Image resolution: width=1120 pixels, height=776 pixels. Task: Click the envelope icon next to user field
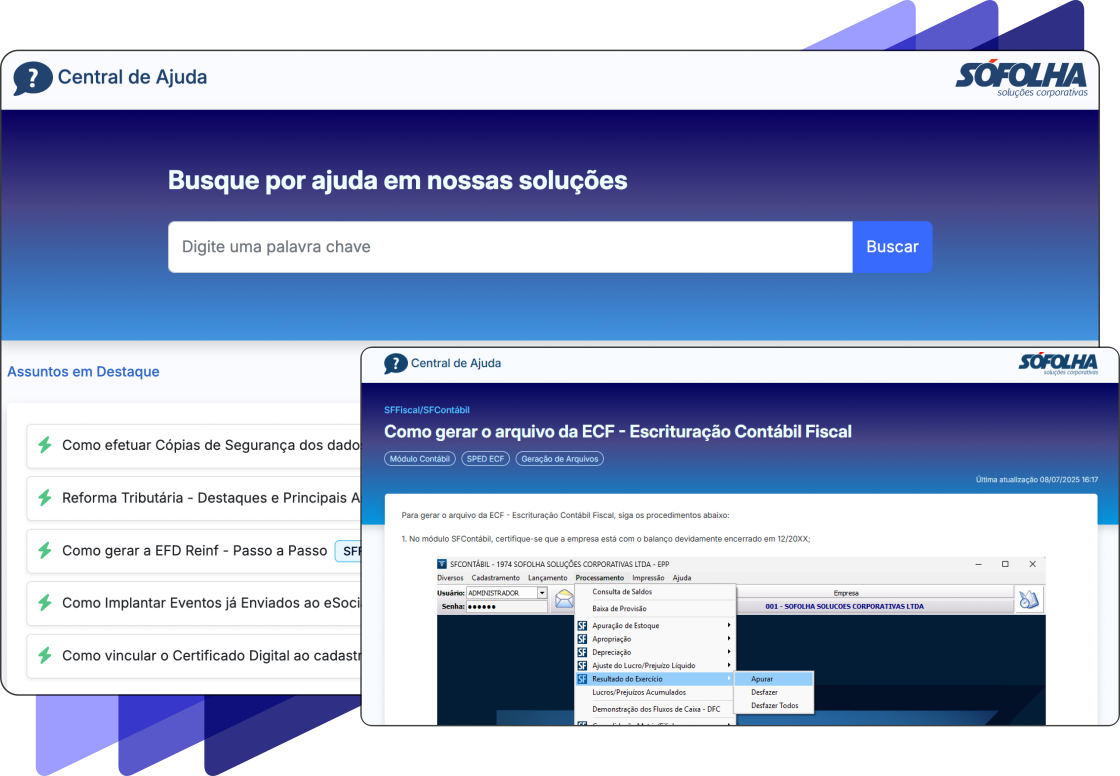point(565,599)
